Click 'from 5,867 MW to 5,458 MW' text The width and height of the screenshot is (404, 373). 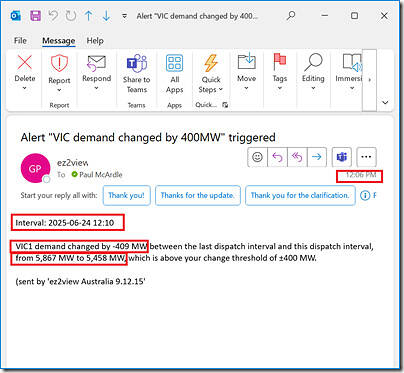tap(70, 258)
